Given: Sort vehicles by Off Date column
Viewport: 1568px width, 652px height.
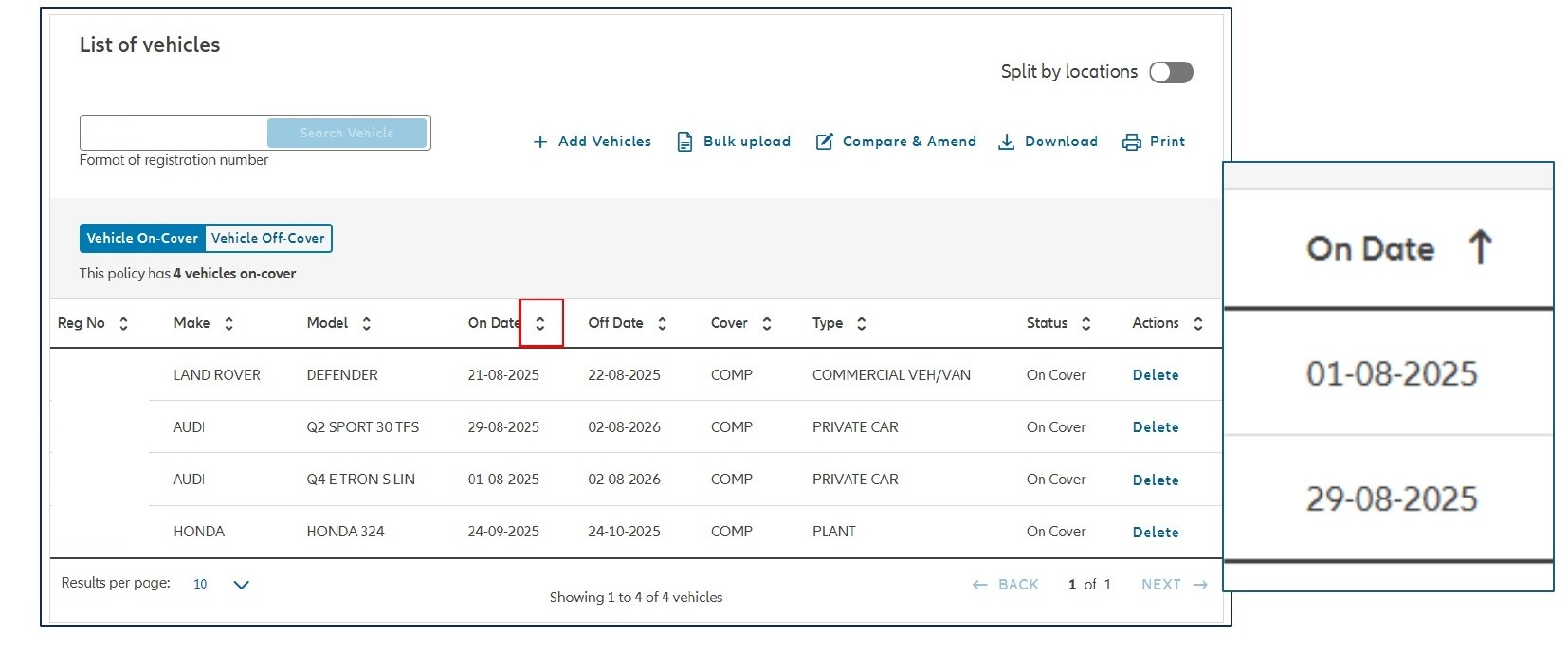Looking at the screenshot, I should 662,324.
